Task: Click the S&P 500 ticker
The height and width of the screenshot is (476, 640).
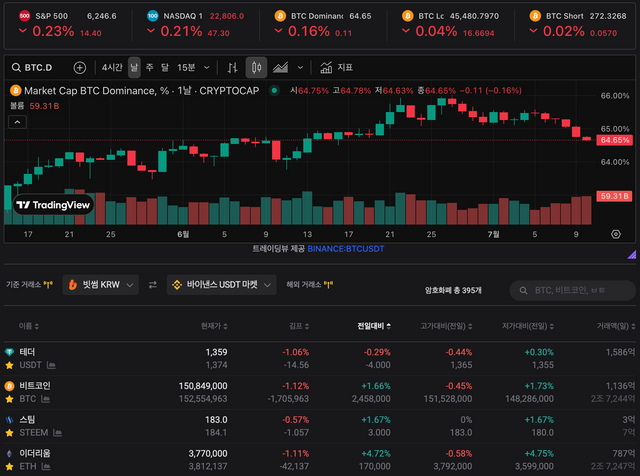Action: coord(68,24)
